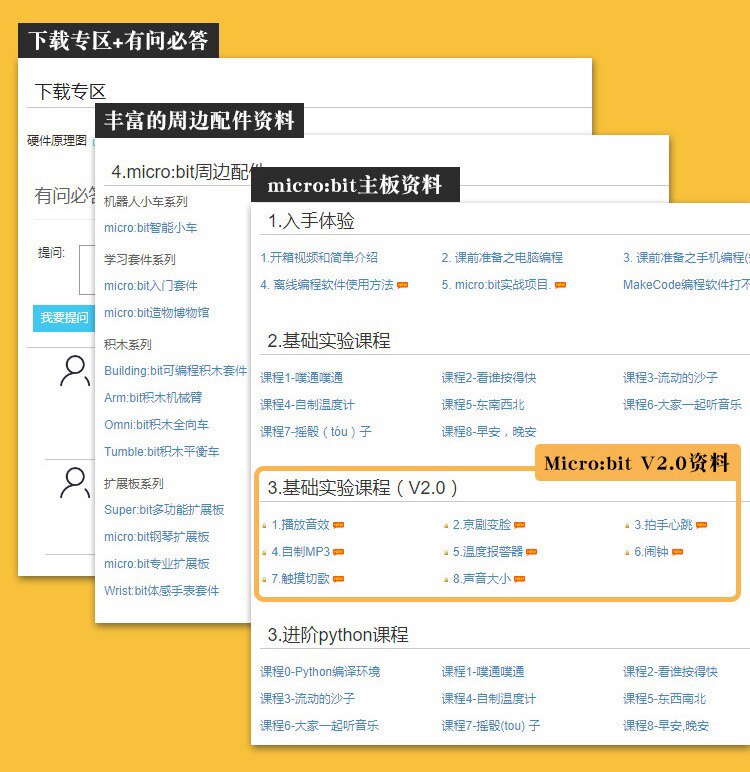Open V2.0 lesson 6.闹钟

tap(651, 552)
